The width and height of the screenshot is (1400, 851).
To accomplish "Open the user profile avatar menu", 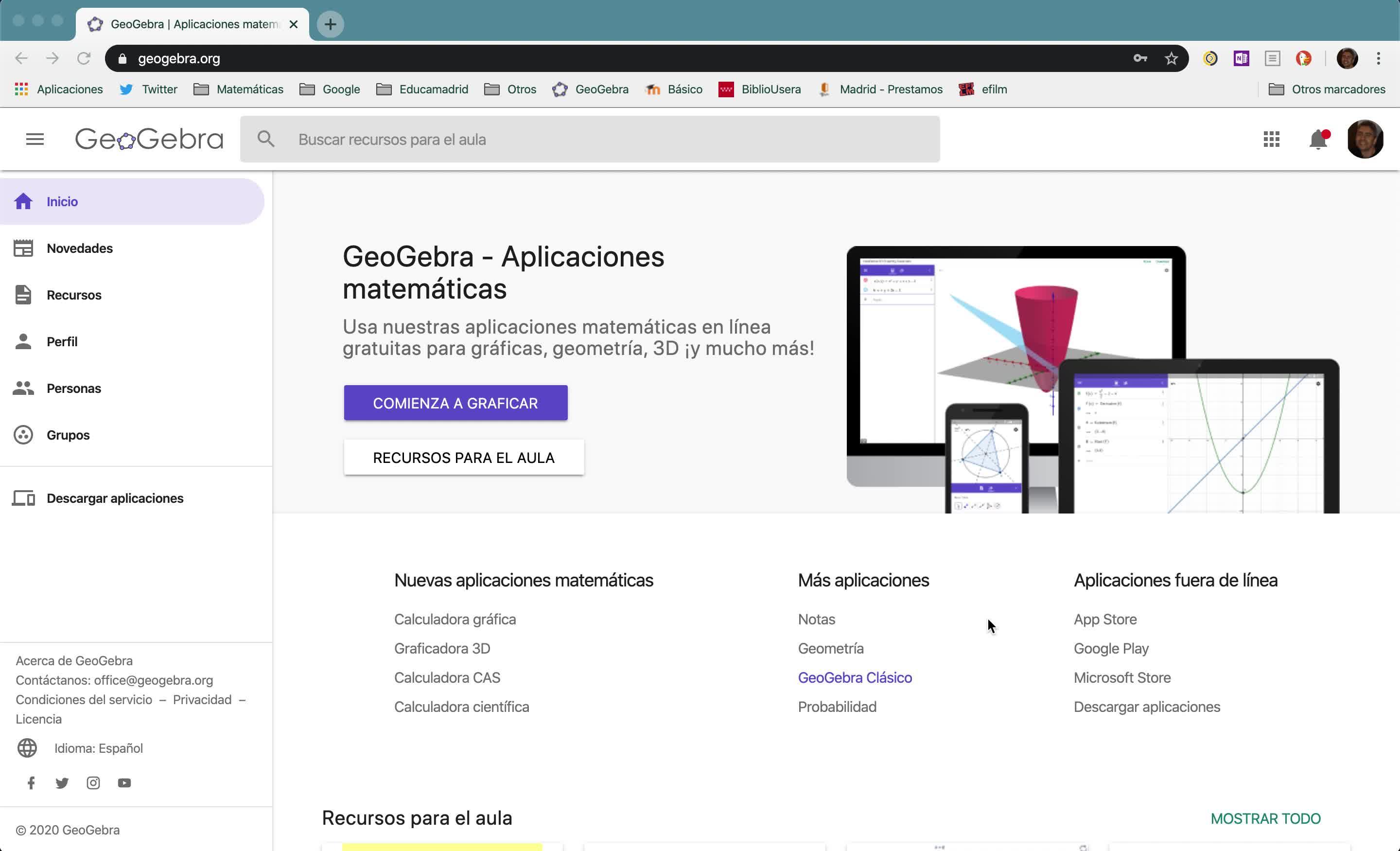I will [1365, 139].
